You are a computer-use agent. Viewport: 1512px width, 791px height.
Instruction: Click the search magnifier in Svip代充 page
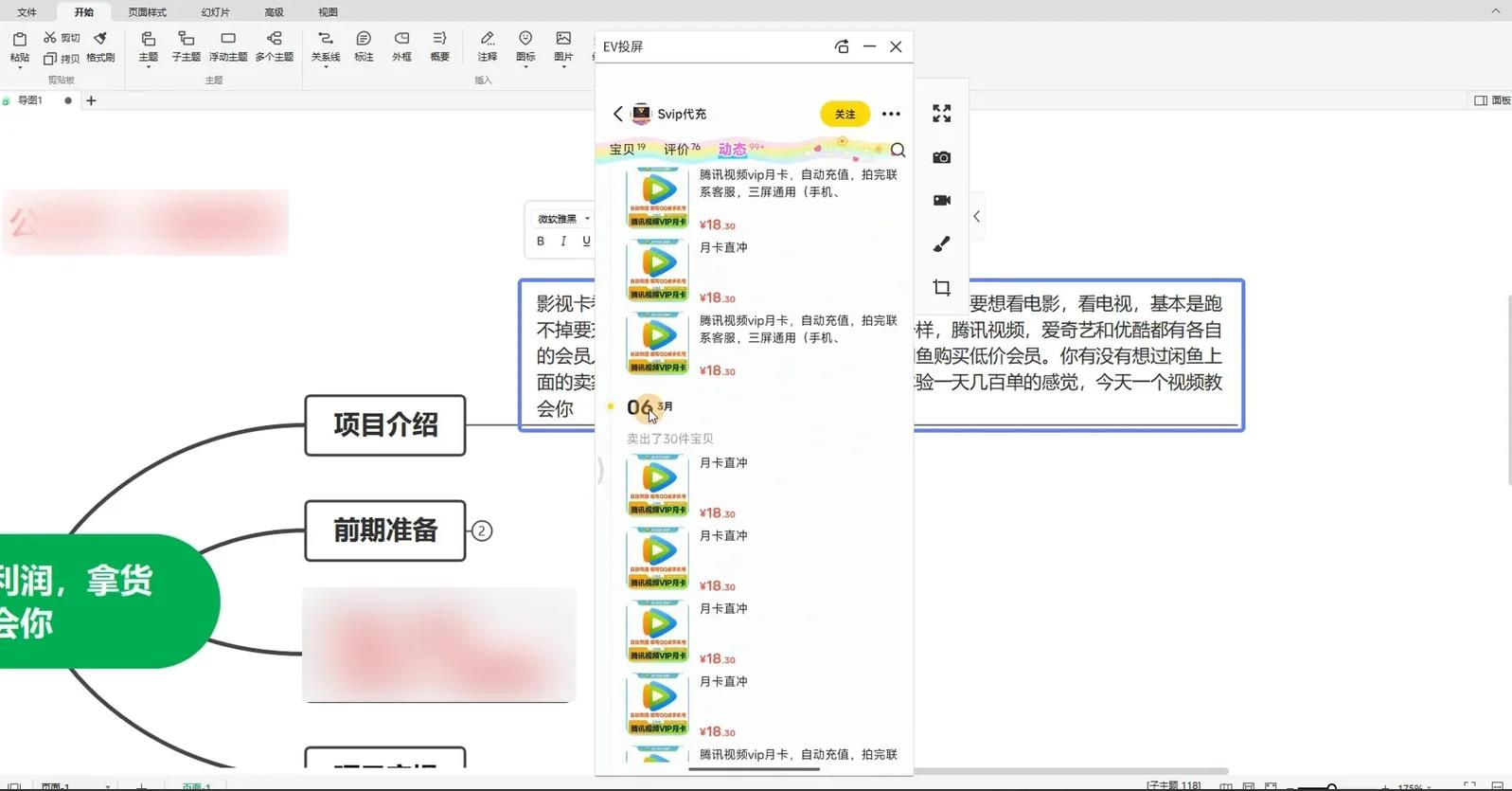[x=898, y=150]
